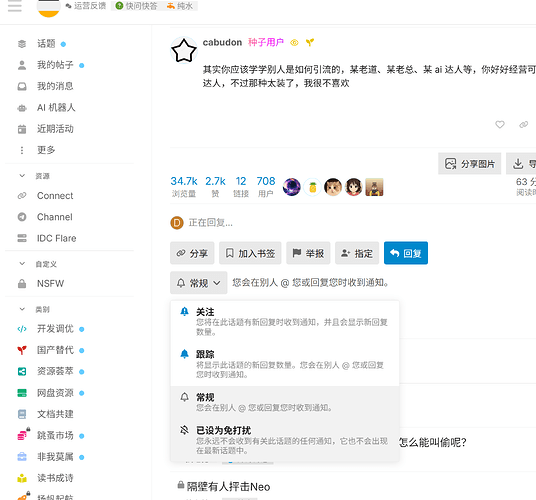The width and height of the screenshot is (536, 500).
Task: Click the 12 链接 stat
Action: (x=241, y=187)
